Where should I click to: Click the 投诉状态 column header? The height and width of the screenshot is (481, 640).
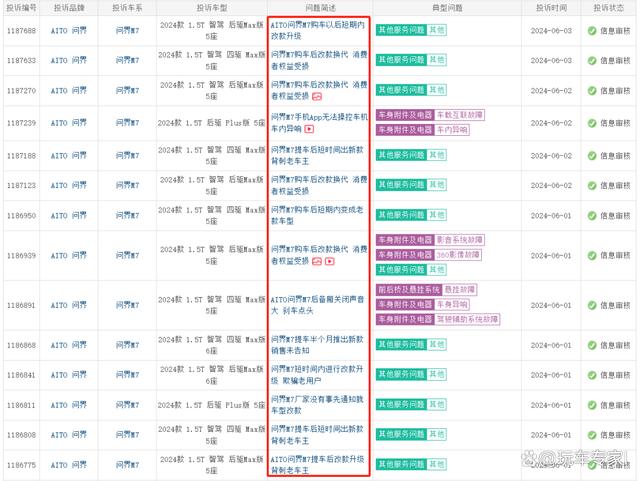coord(608,8)
